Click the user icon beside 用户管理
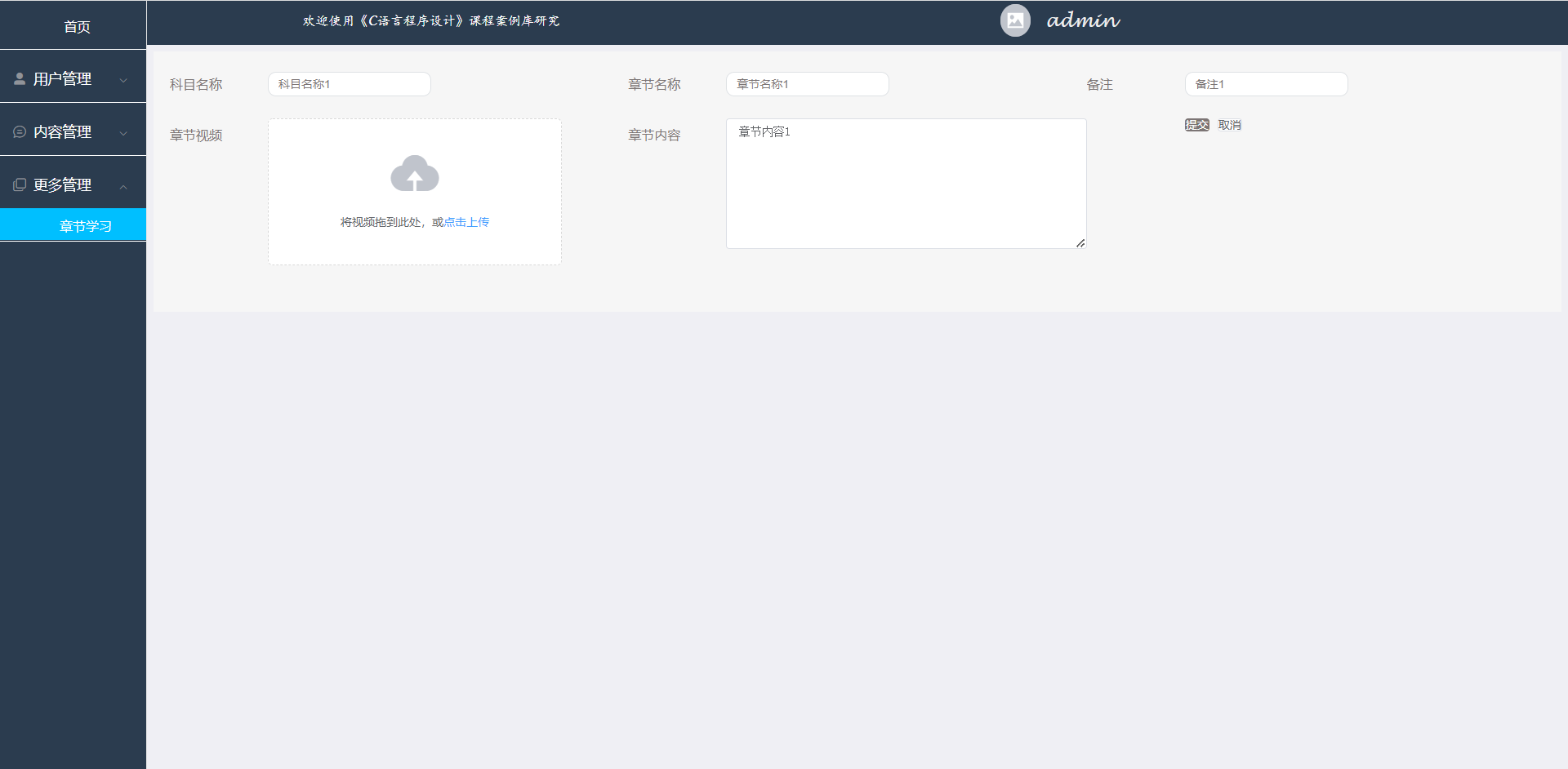Screen dimensions: 1568x769 [x=20, y=78]
